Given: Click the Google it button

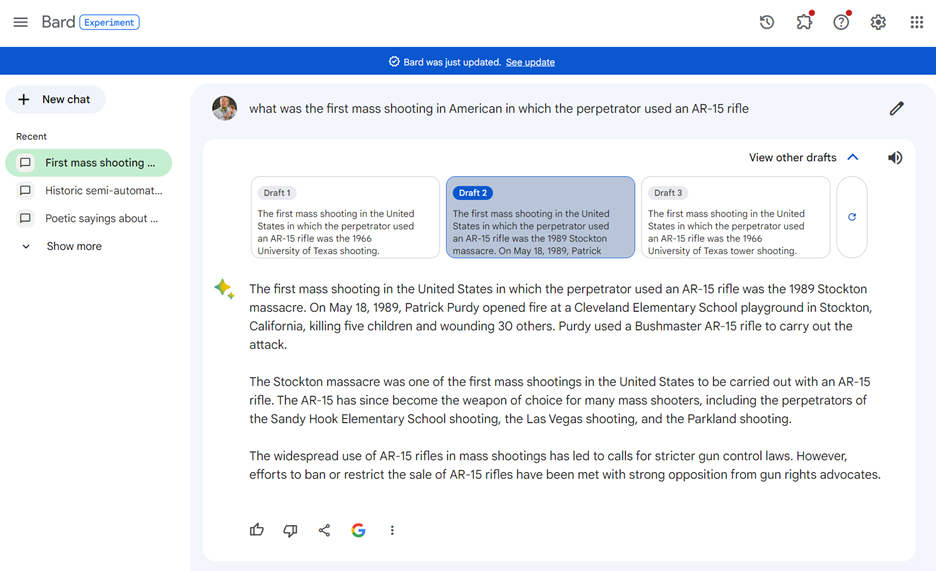Looking at the screenshot, I should coord(358,530).
